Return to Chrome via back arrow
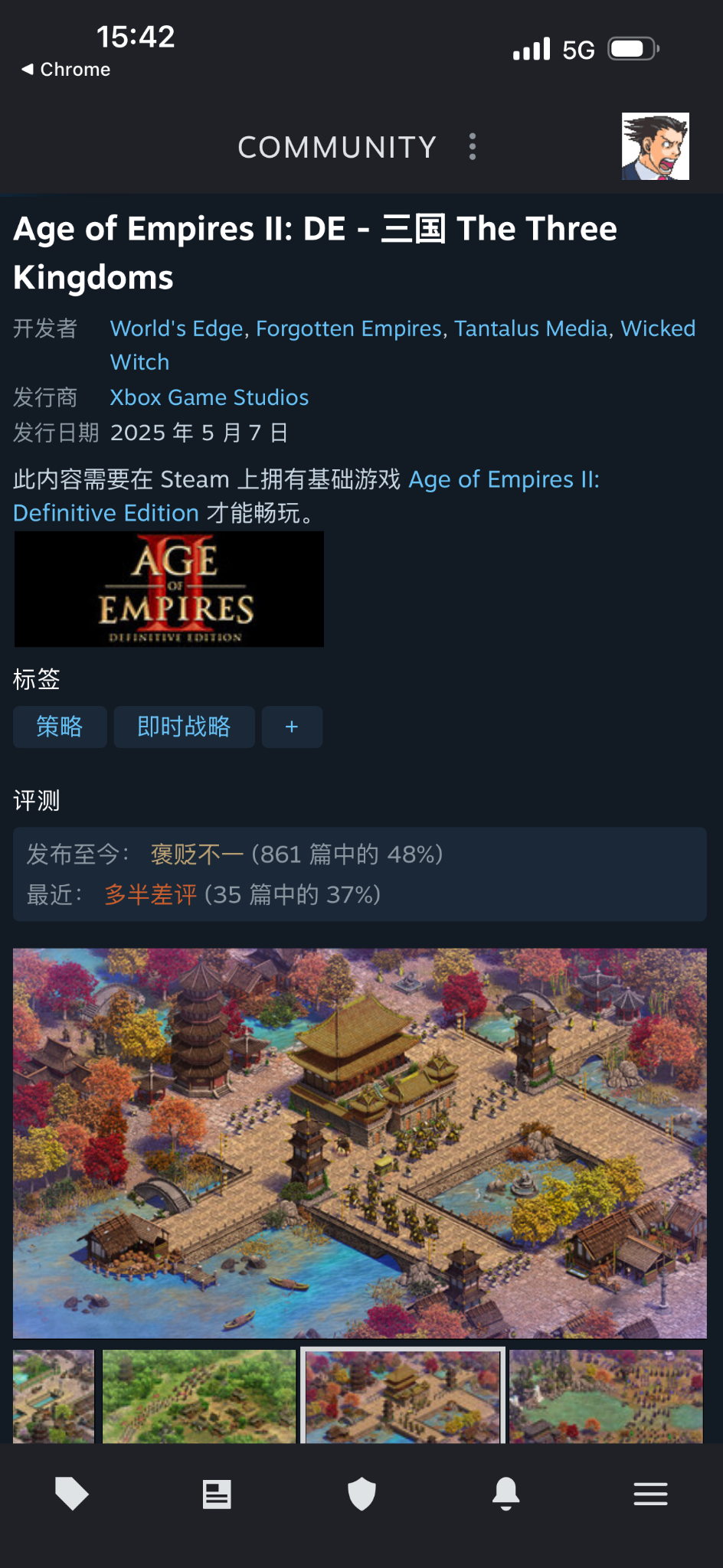Screen dimensions: 723x1568 [x=66, y=70]
